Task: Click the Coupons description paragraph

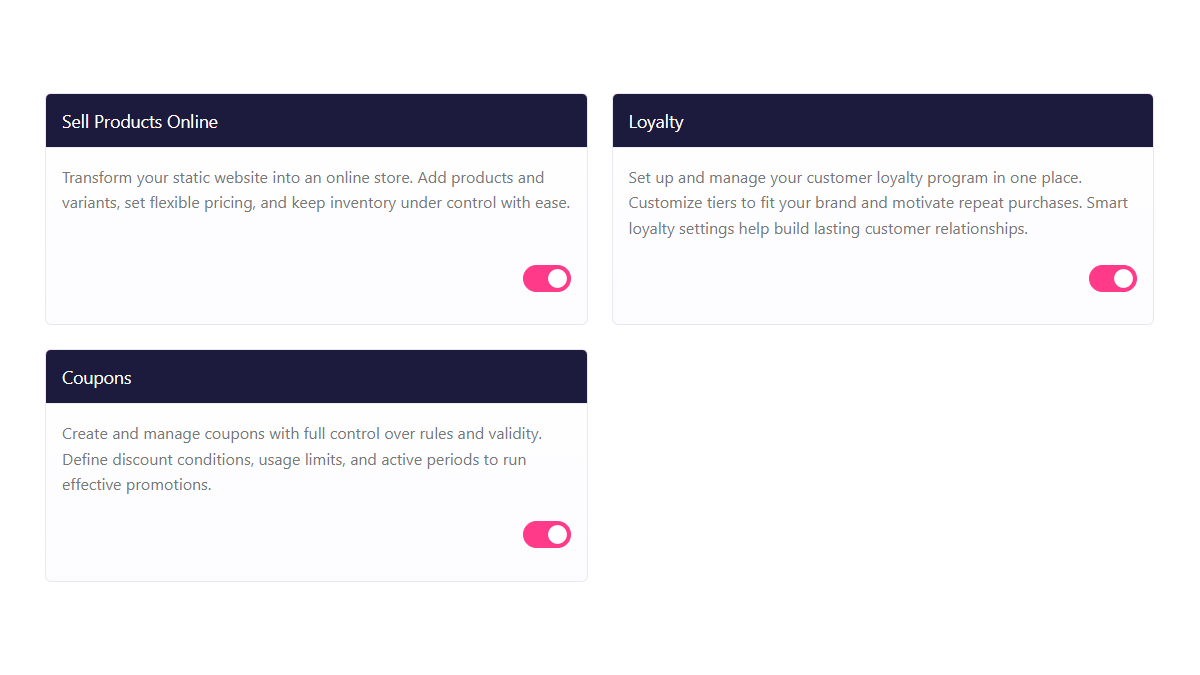Action: tap(302, 459)
